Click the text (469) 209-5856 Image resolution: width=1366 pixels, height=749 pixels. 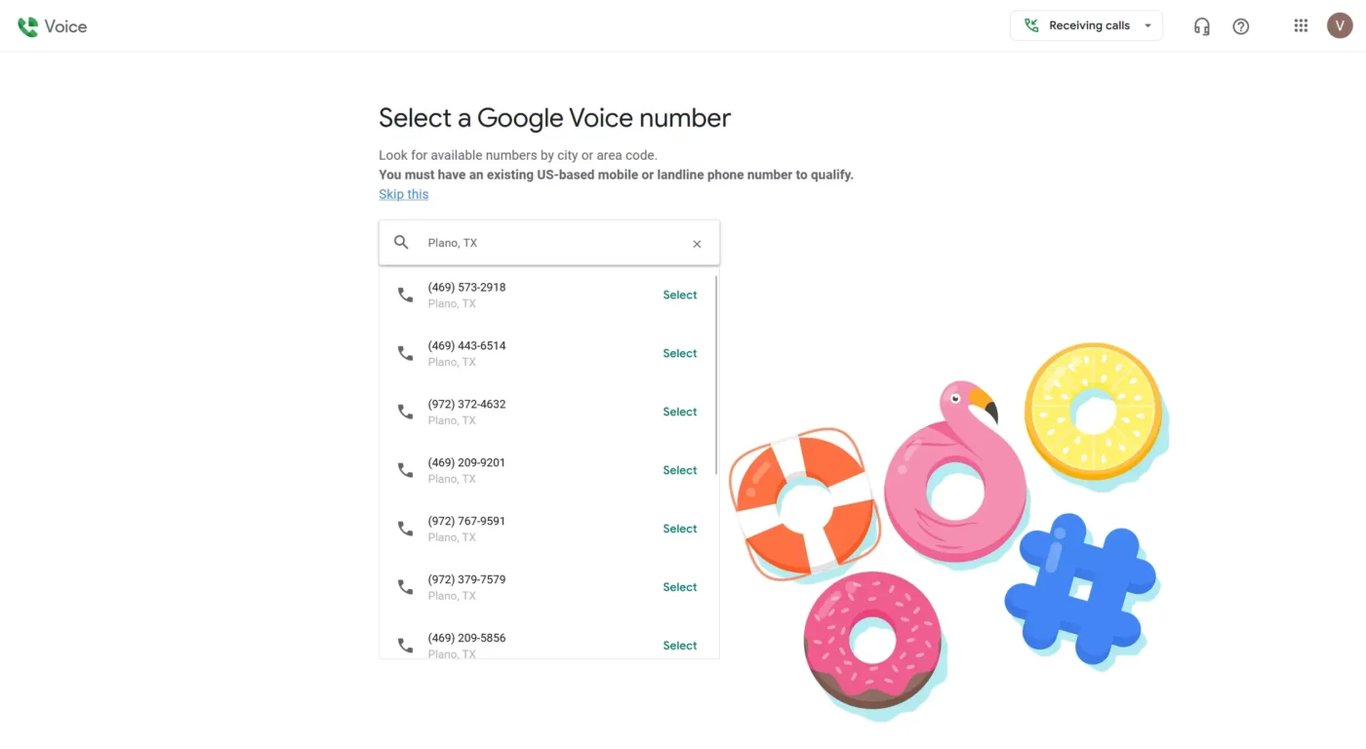click(x=467, y=638)
